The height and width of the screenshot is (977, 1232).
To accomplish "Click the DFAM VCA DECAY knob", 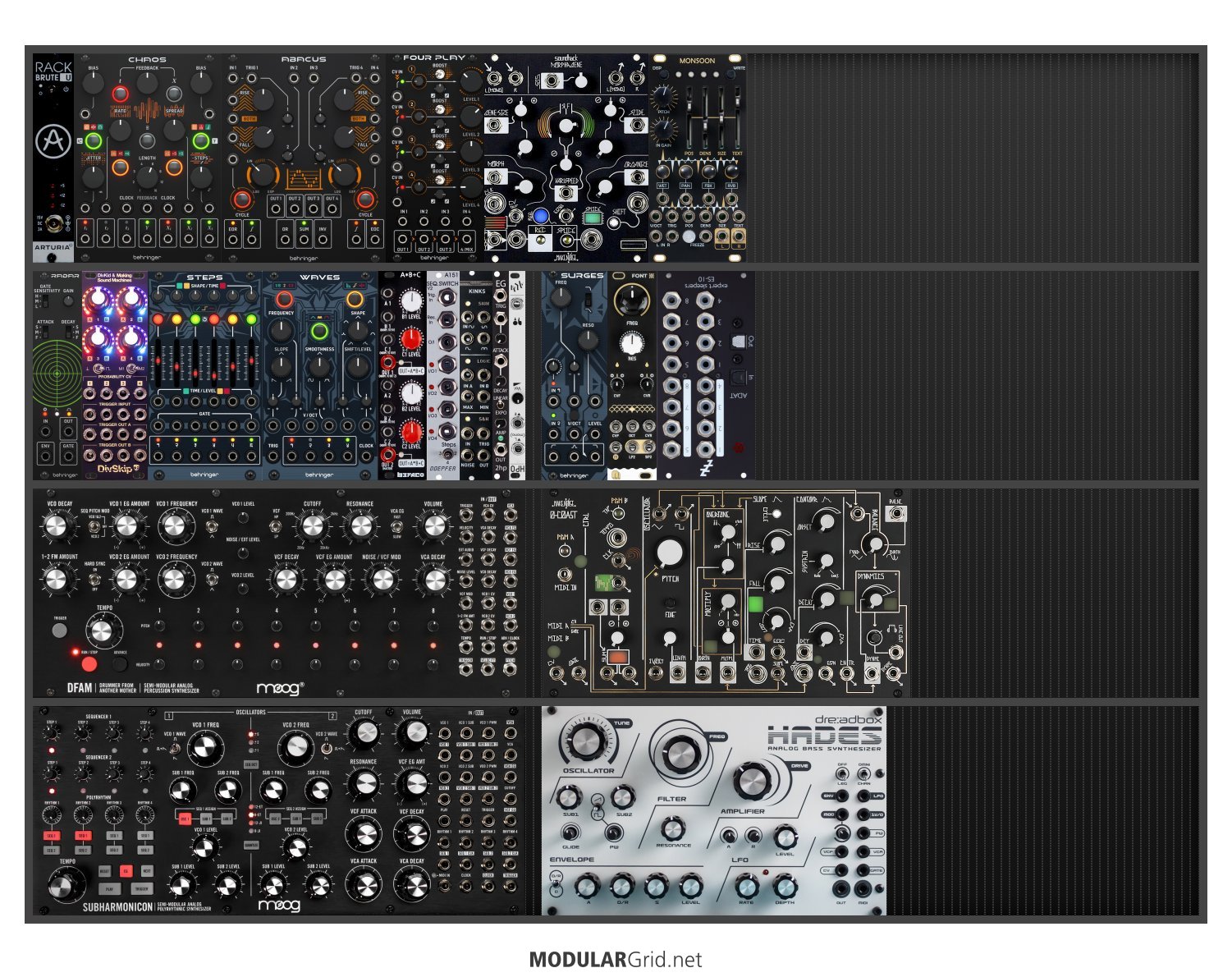I will coord(433,580).
